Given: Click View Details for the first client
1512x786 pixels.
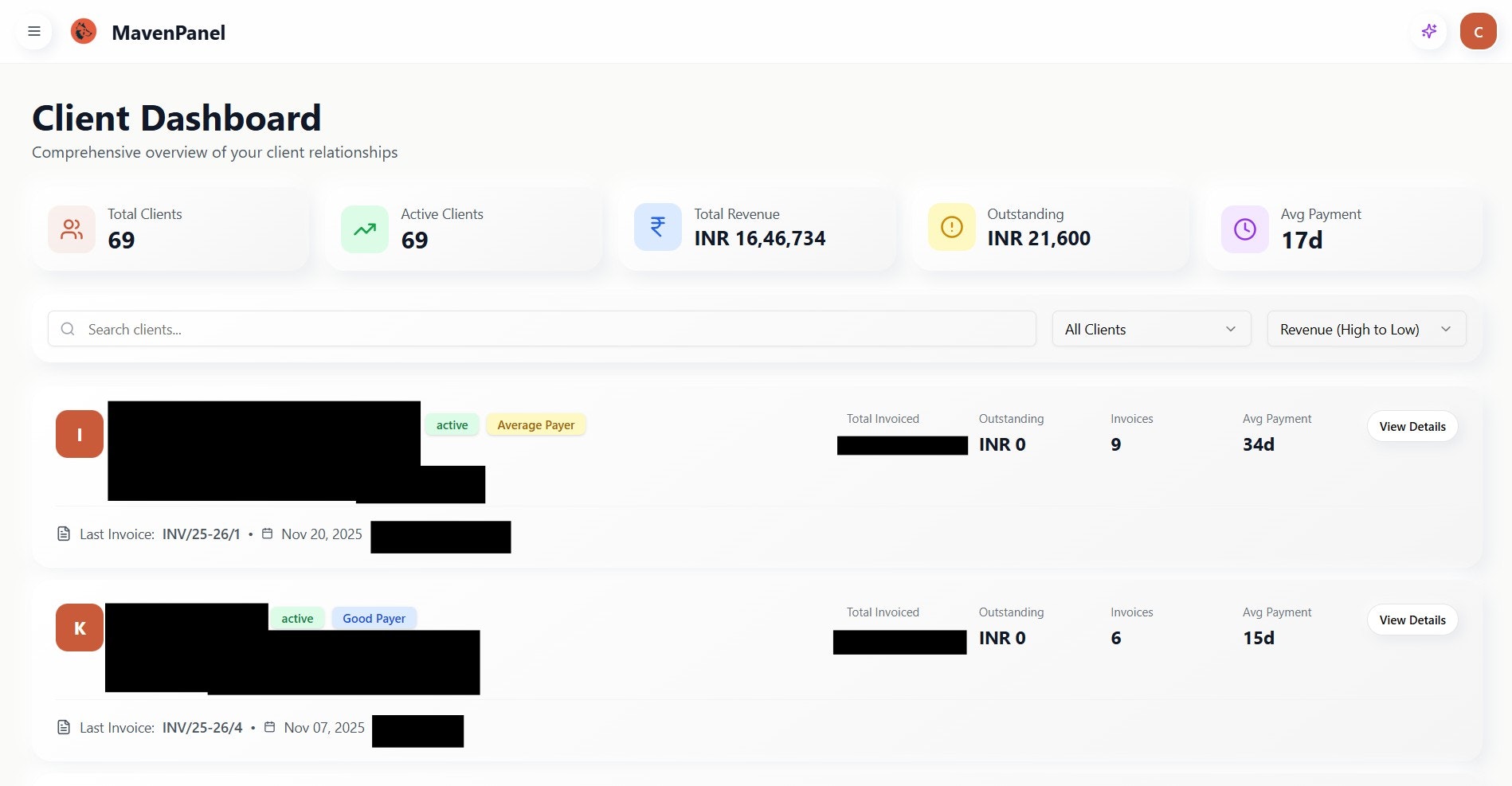Looking at the screenshot, I should point(1412,426).
